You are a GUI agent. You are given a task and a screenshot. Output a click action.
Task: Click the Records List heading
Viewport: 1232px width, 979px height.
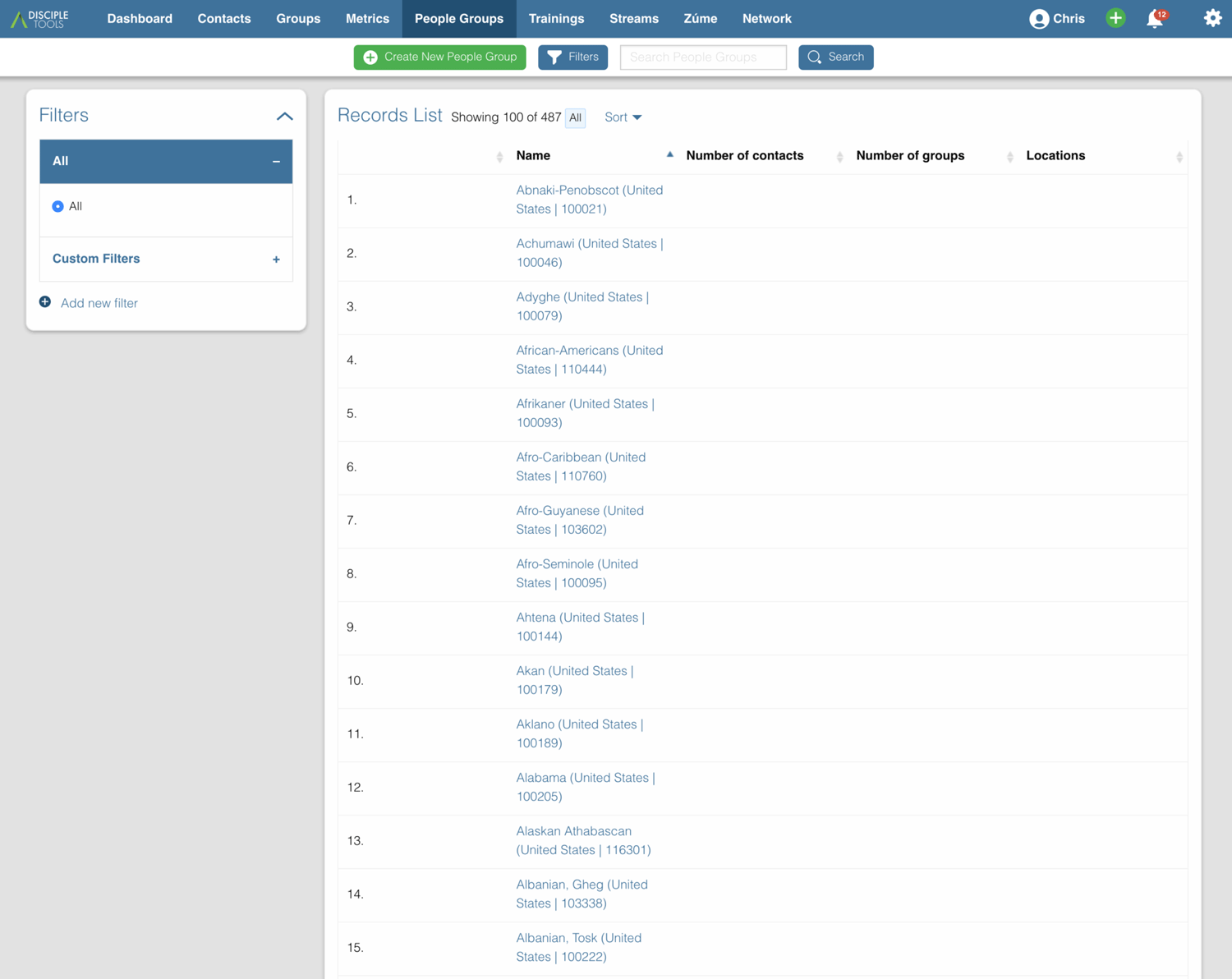pyautogui.click(x=390, y=115)
